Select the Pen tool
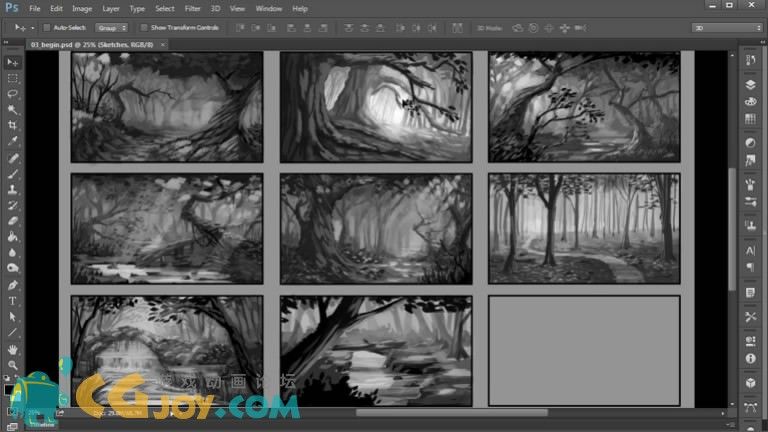The image size is (768, 432). (13, 285)
